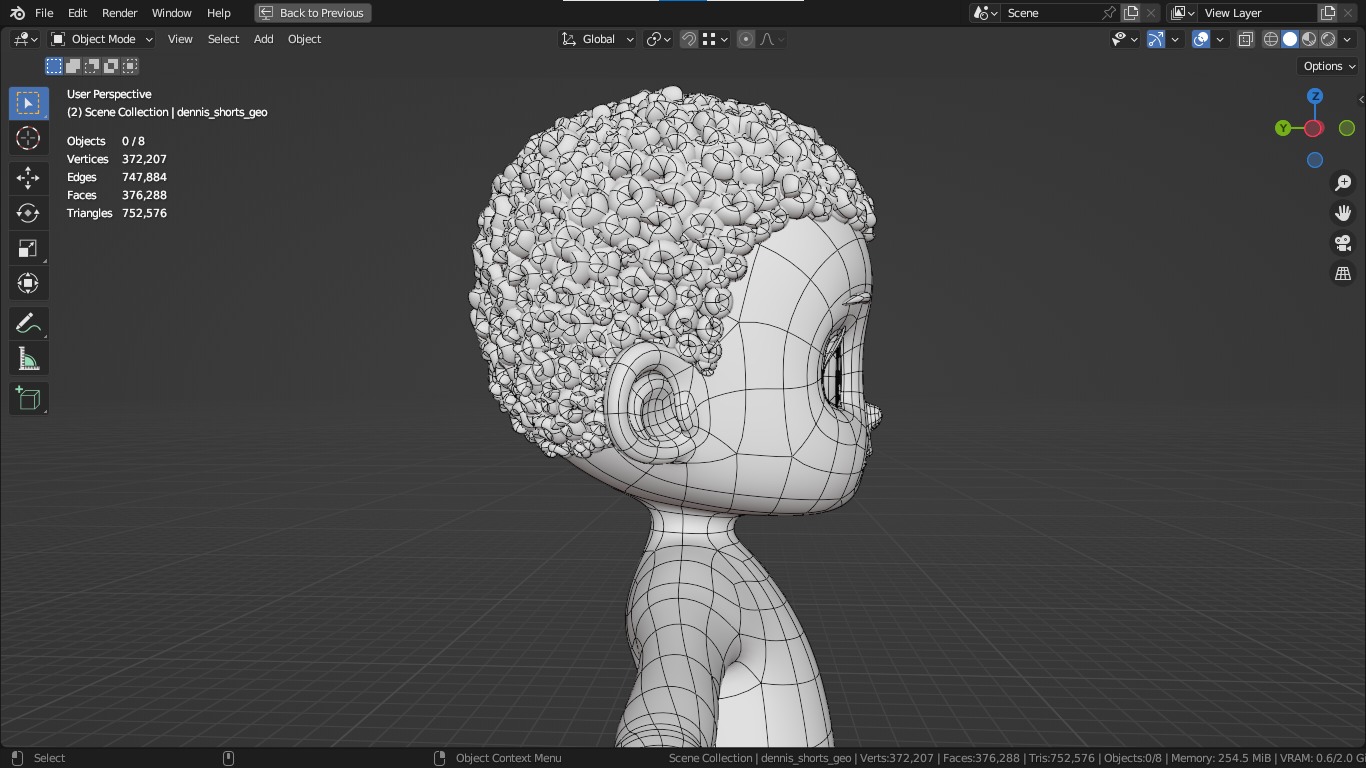Click the Scene name field

tap(1050, 13)
